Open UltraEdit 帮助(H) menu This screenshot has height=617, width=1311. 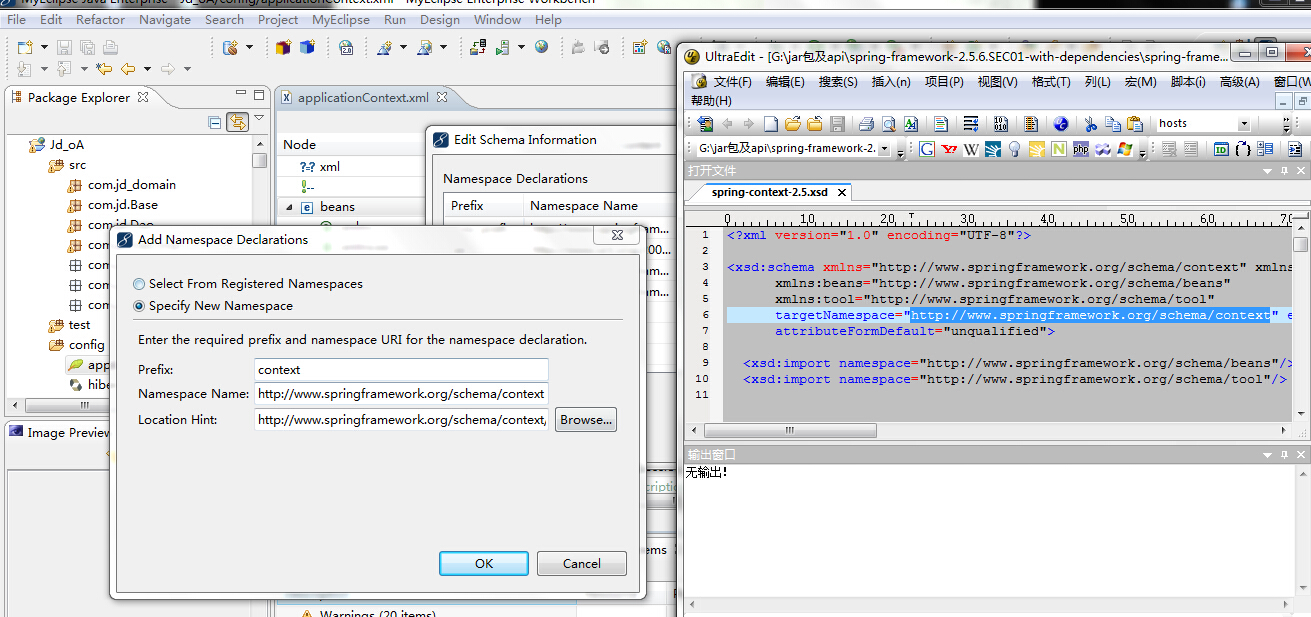(x=711, y=101)
